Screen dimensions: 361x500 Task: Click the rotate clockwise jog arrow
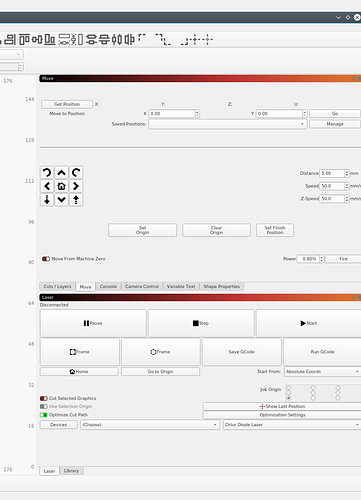[x=76, y=173]
